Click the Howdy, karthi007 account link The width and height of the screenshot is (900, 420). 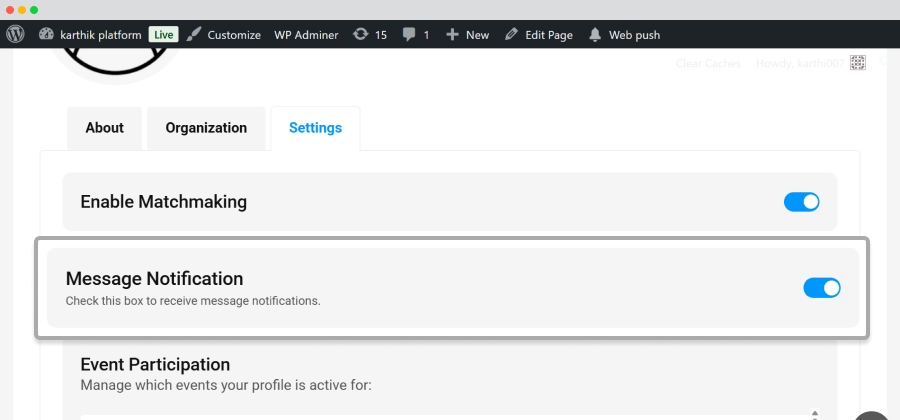[800, 64]
